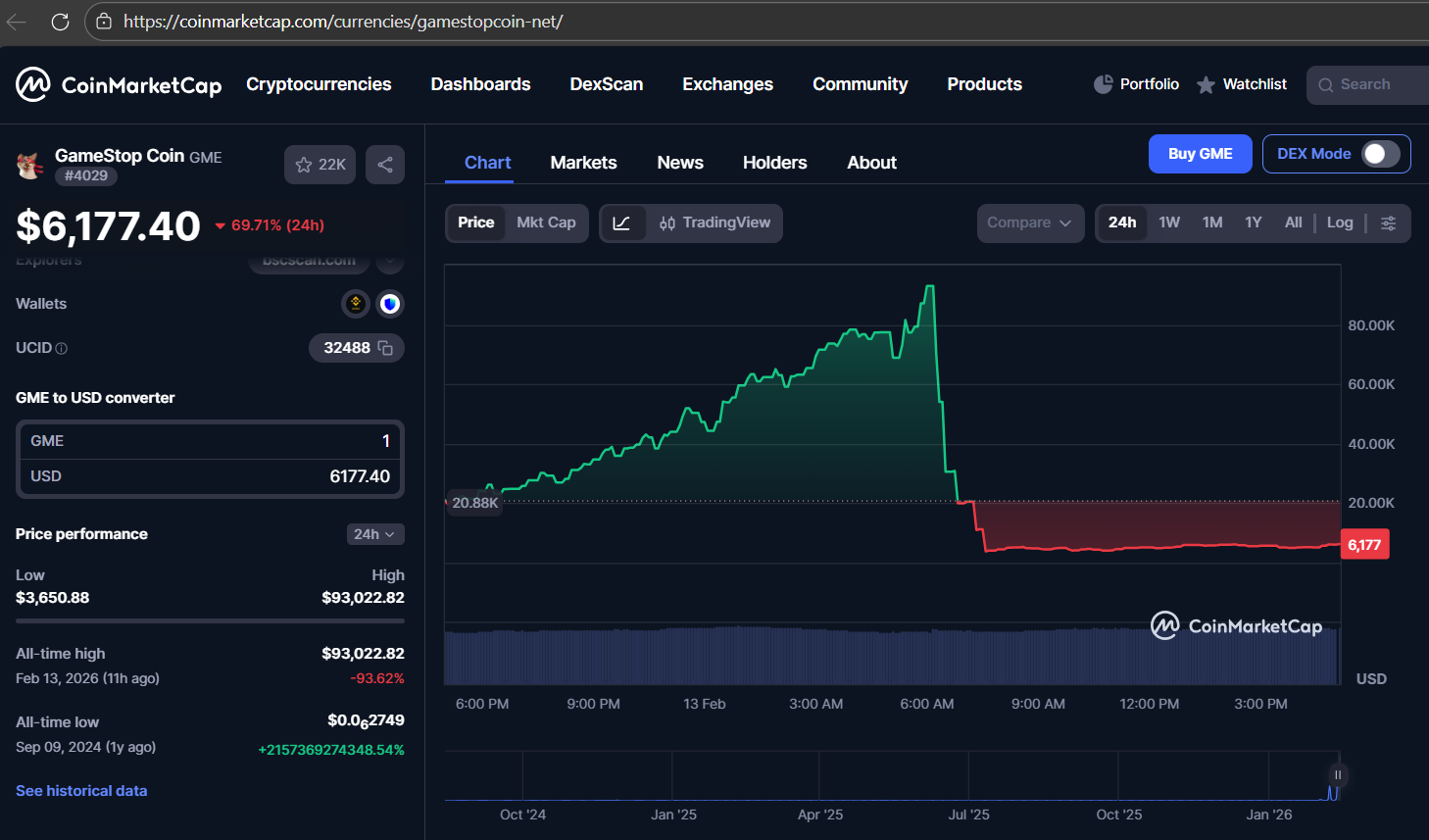Open Price performance 24h period dropdown

tap(375, 534)
